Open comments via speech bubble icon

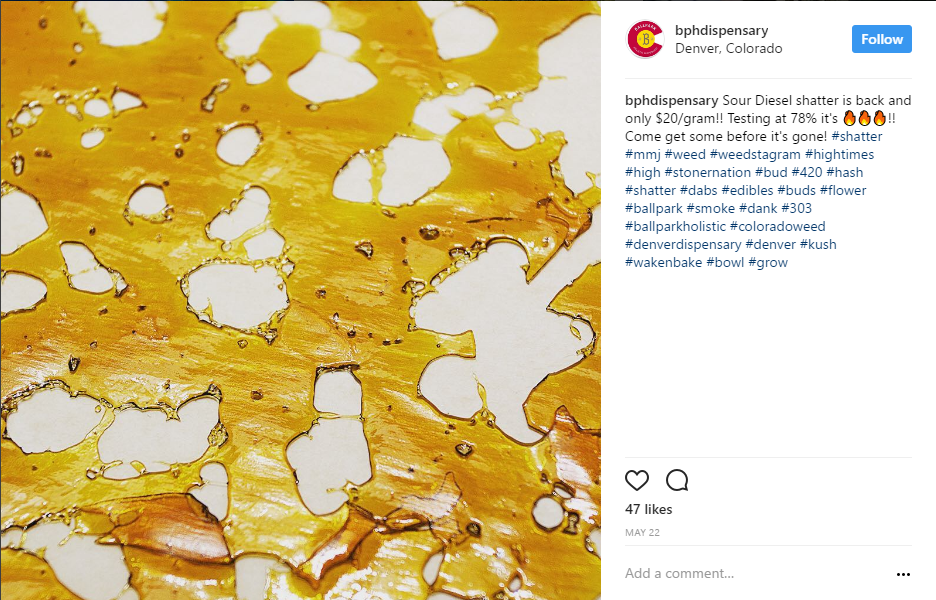[x=677, y=480]
